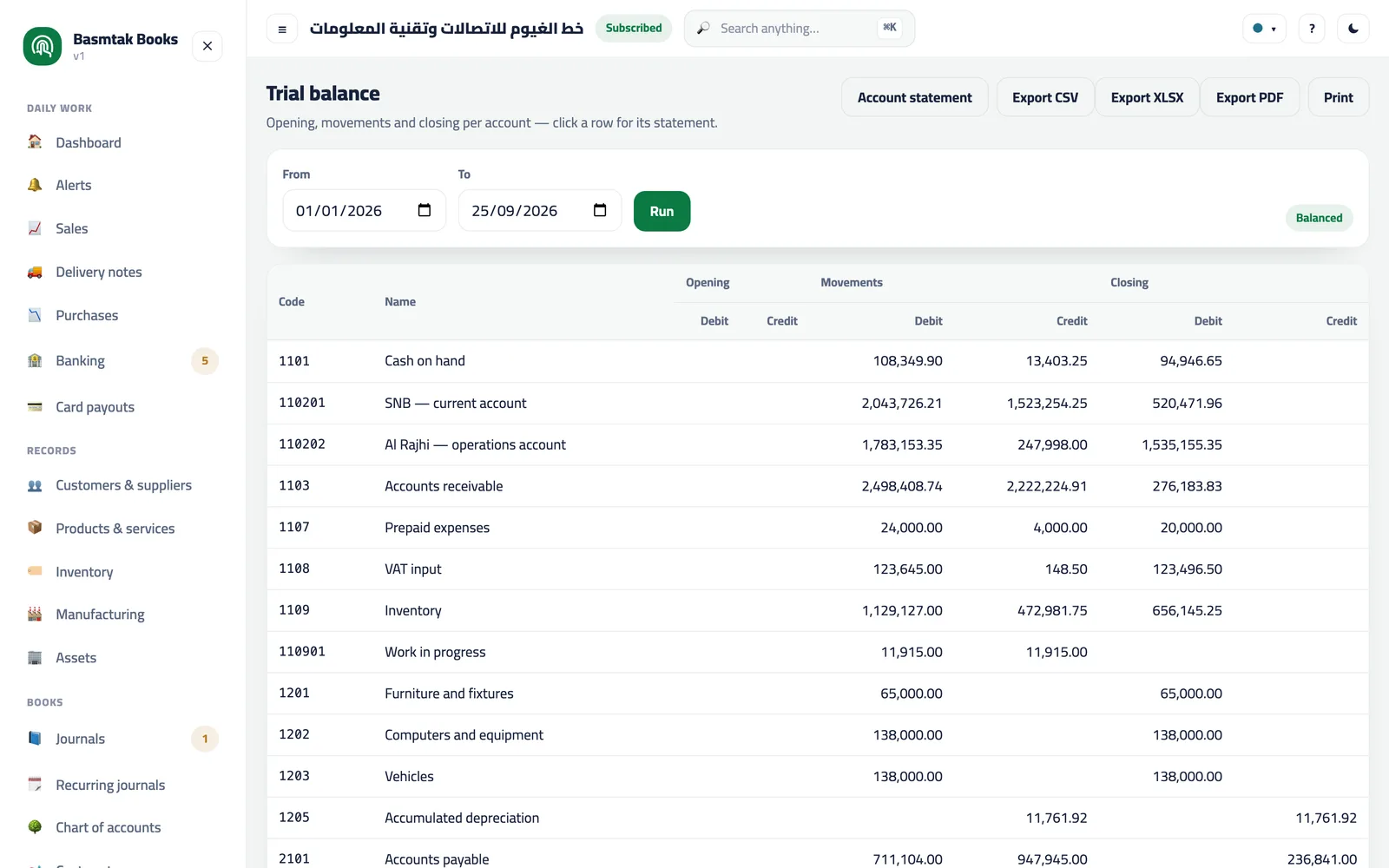Open the From date calendar picker
The width and height of the screenshot is (1389, 868).
[425, 210]
